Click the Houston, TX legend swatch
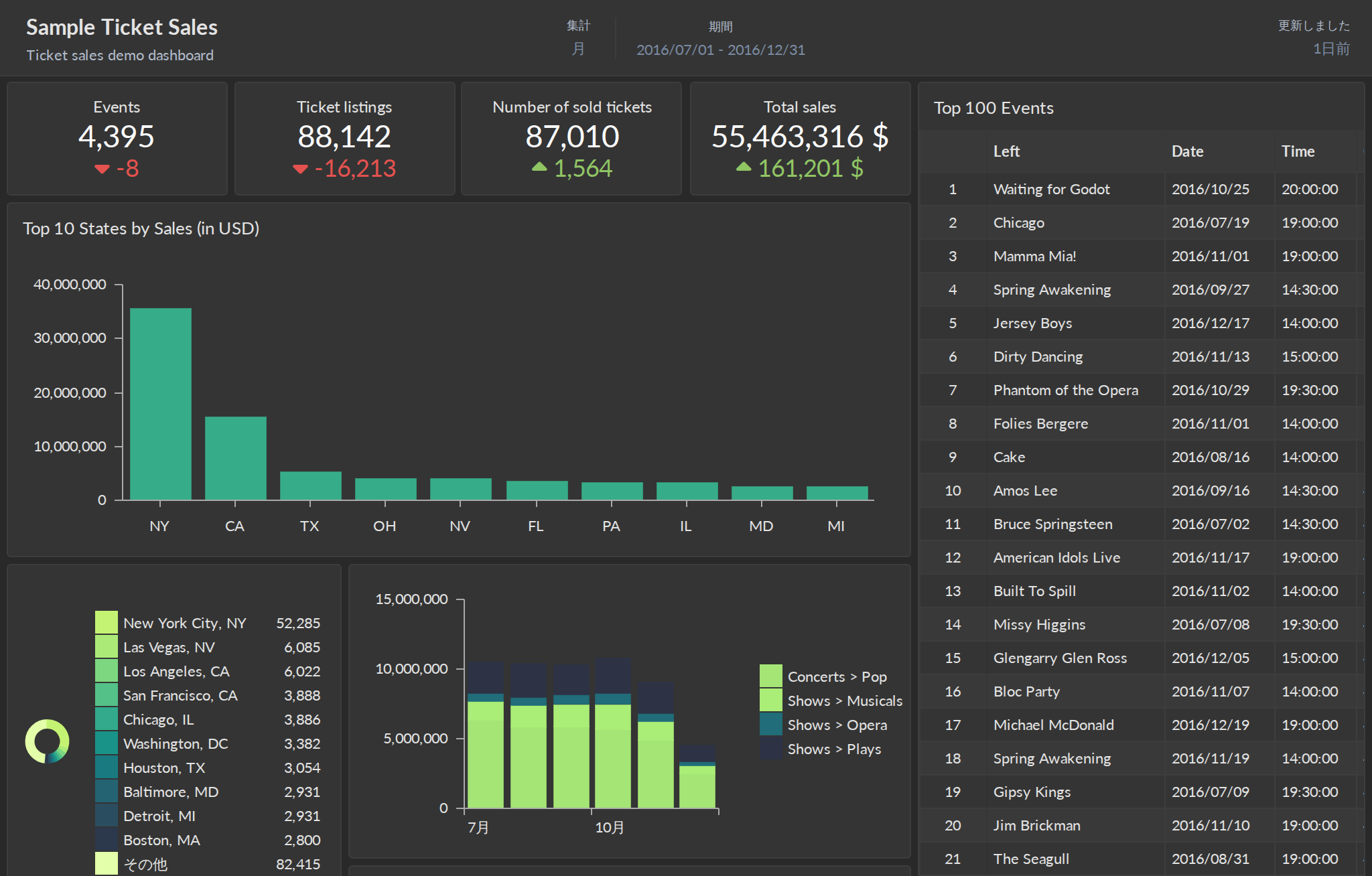Viewport: 1372px width, 876px height. pos(107,767)
